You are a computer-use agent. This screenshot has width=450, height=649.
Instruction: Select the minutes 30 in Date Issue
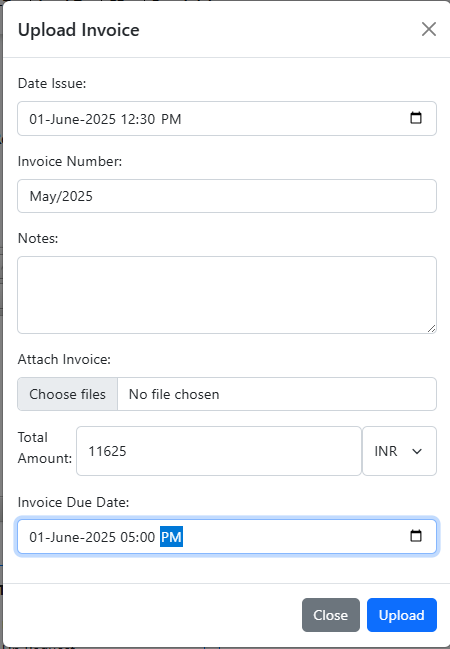click(x=146, y=119)
